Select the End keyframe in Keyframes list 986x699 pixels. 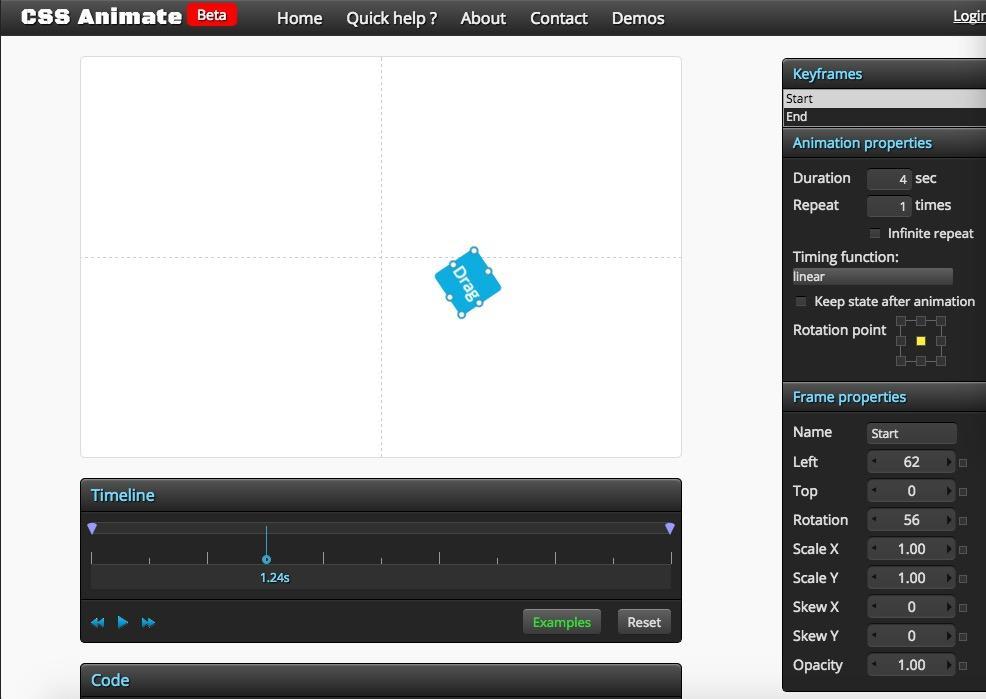click(x=884, y=117)
